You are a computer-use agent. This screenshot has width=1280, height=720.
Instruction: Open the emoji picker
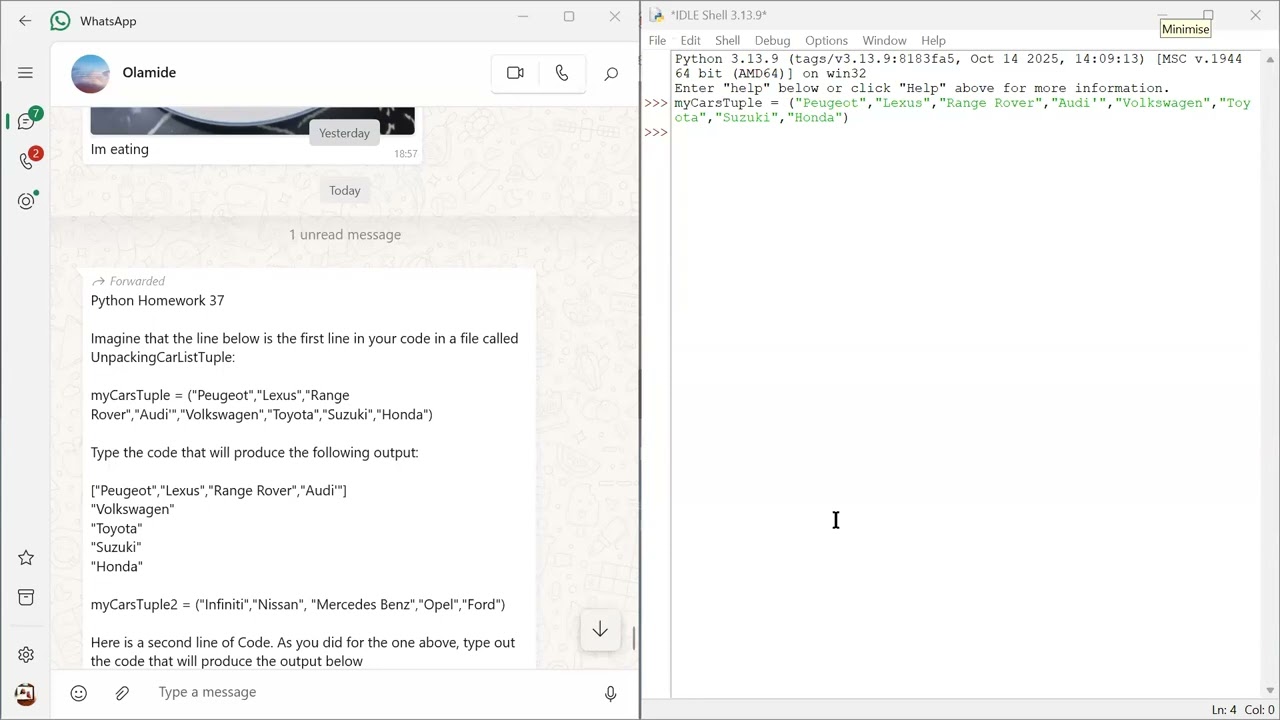[x=79, y=693]
